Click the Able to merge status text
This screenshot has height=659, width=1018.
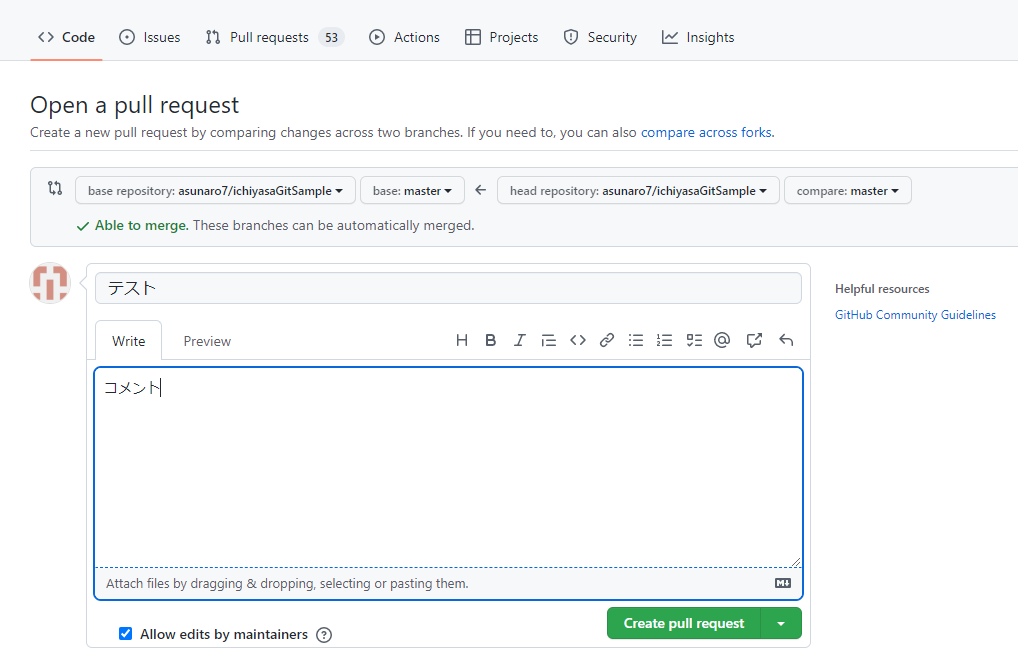[x=142, y=225]
